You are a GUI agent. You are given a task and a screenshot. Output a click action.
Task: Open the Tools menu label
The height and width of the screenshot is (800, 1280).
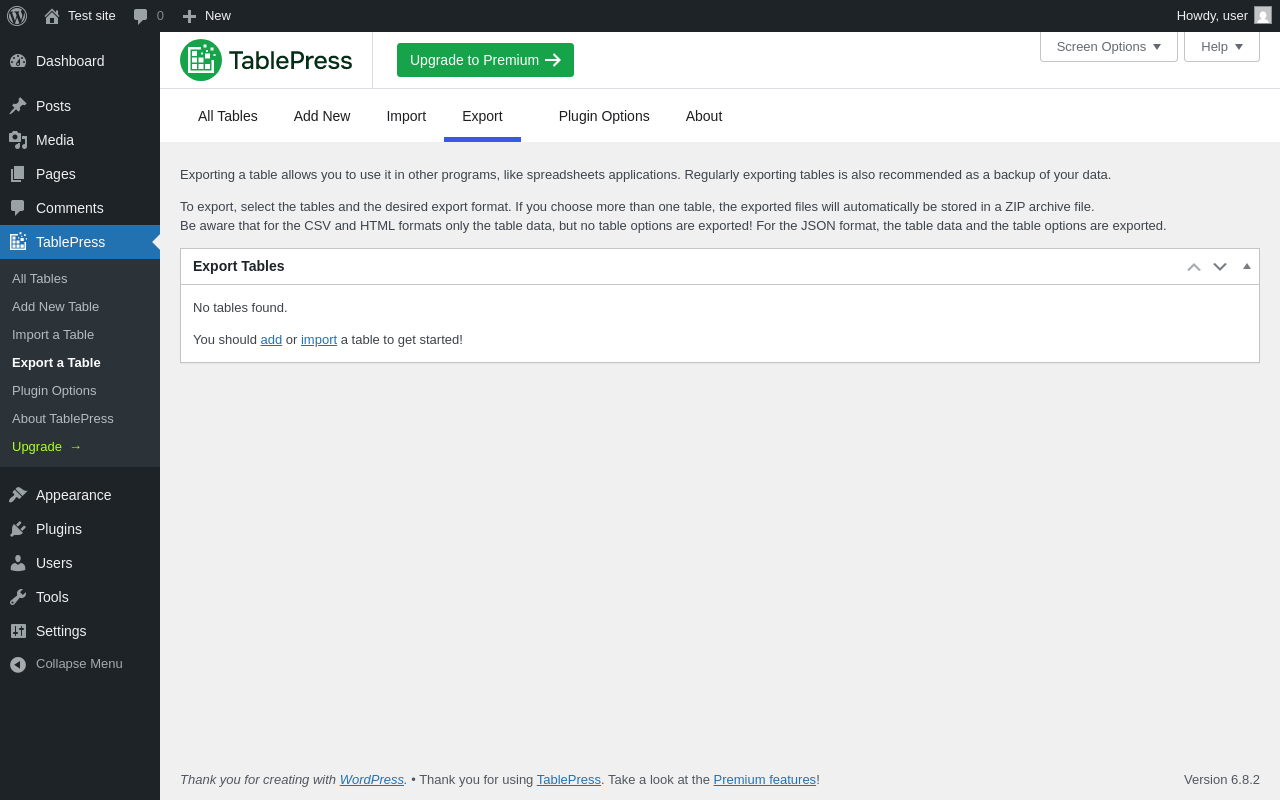(52, 597)
